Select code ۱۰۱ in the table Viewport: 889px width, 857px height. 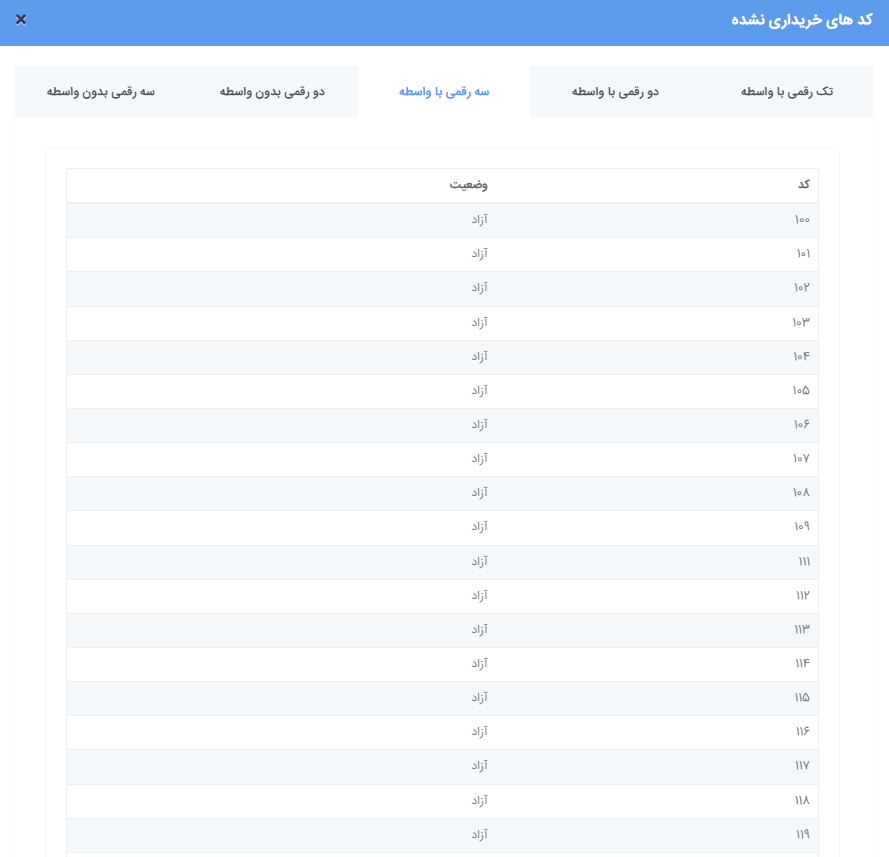803,254
